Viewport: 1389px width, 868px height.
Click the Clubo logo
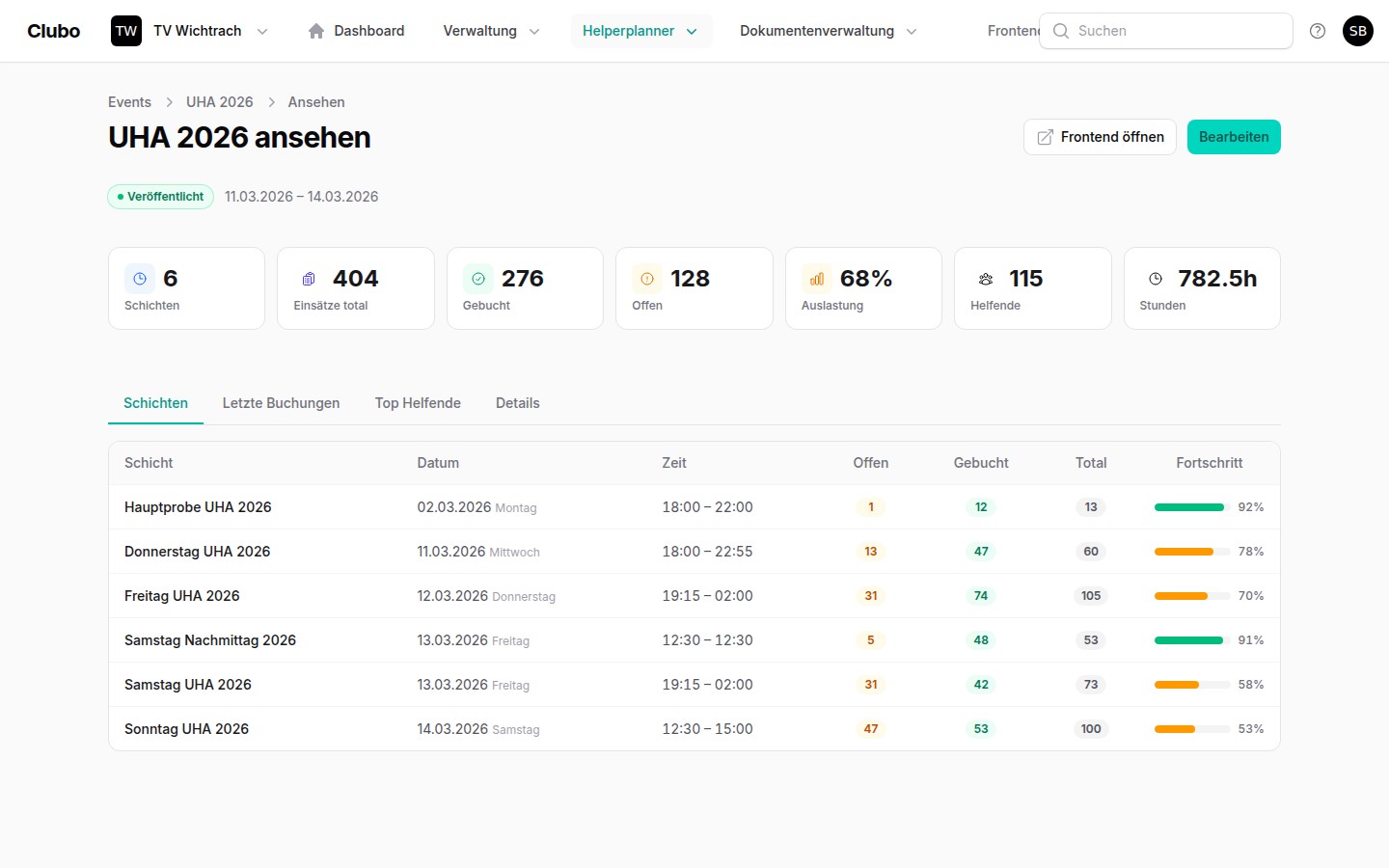(x=54, y=31)
